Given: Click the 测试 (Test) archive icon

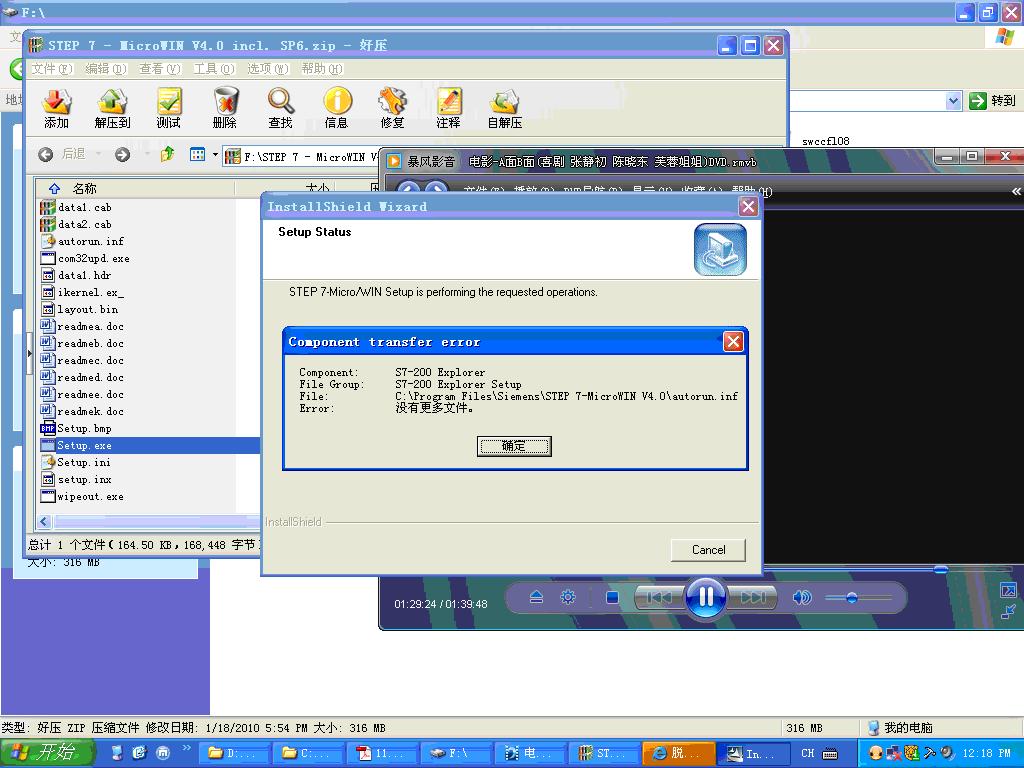Looking at the screenshot, I should coord(169,108).
